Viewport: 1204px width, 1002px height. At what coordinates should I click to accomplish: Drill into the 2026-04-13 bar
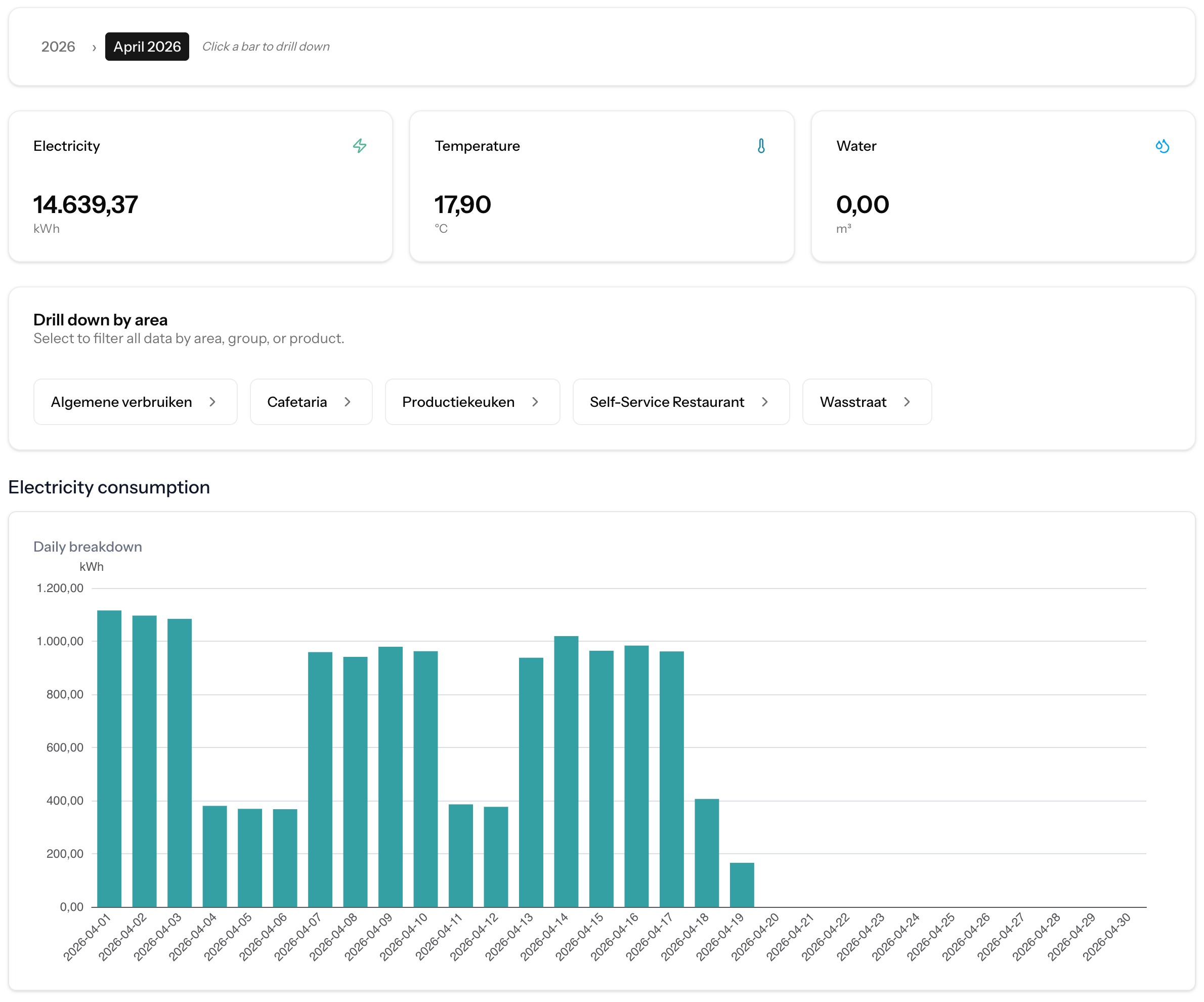click(x=531, y=782)
